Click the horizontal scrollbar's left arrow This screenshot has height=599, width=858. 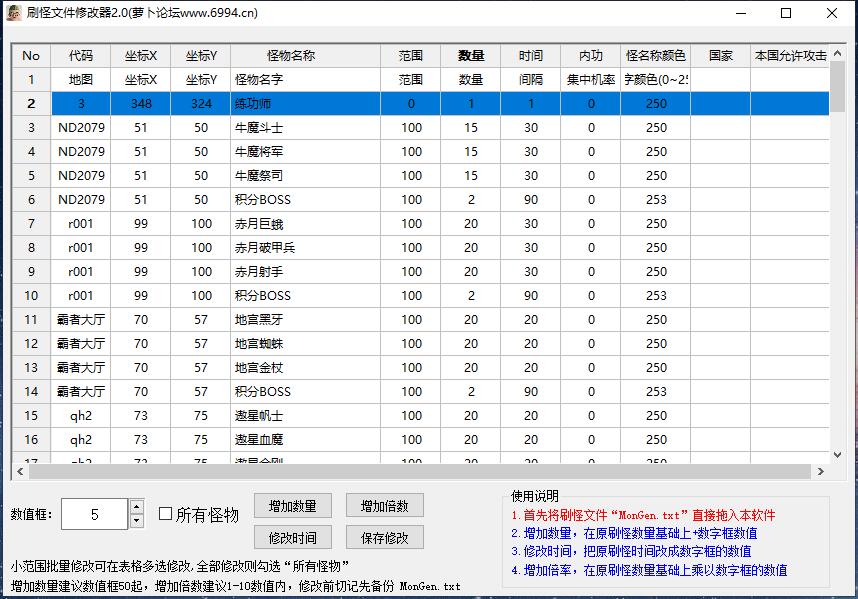click(20, 472)
